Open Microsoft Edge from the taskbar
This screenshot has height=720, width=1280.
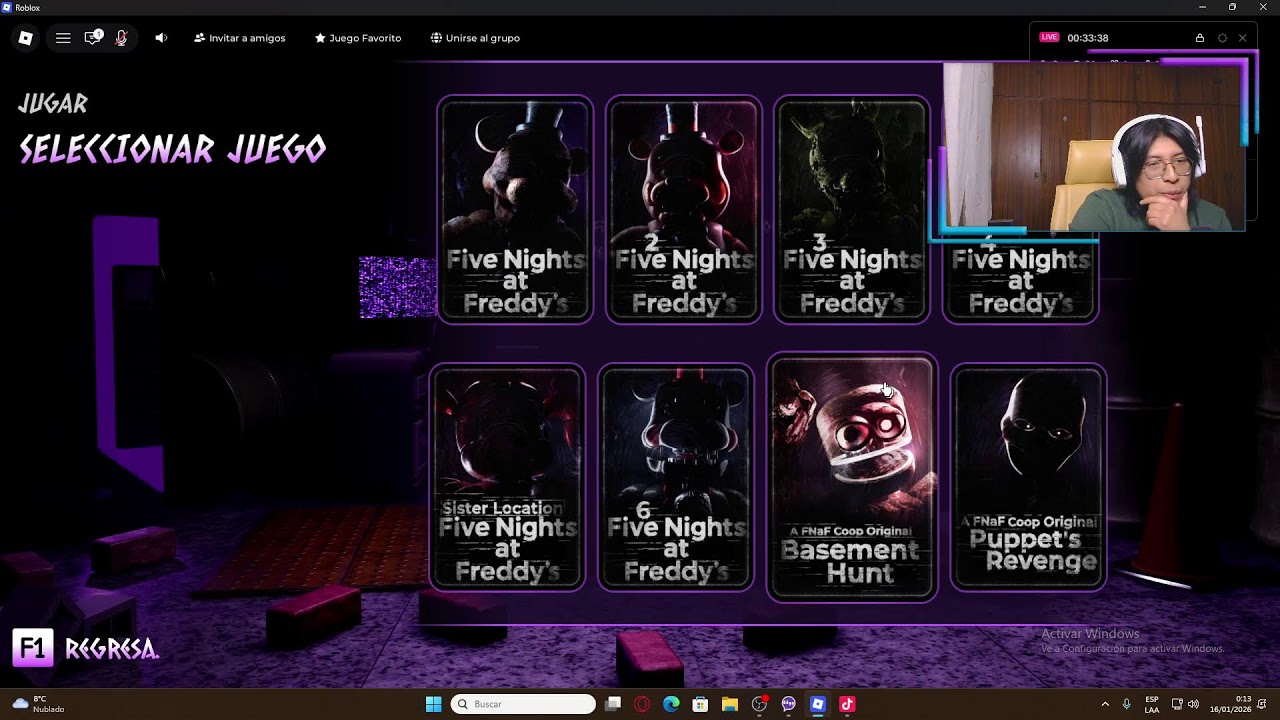[x=671, y=704]
